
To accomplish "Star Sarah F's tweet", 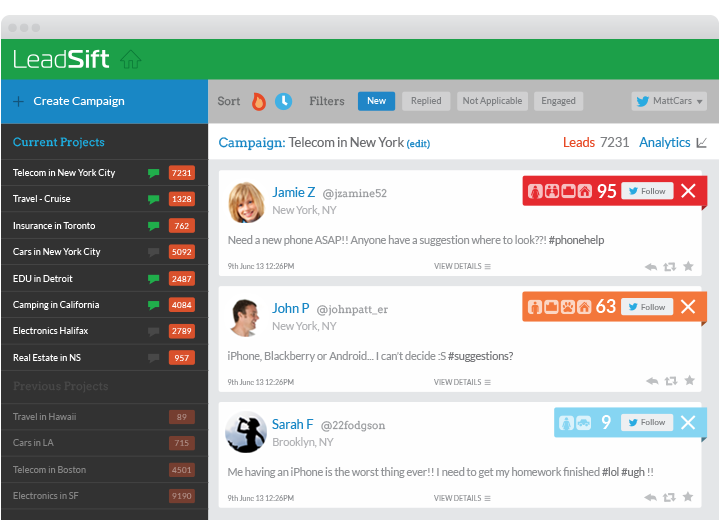I will tap(687, 496).
